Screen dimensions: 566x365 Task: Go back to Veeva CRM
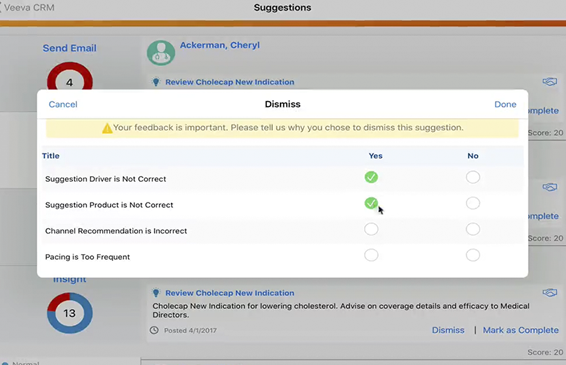27,7
